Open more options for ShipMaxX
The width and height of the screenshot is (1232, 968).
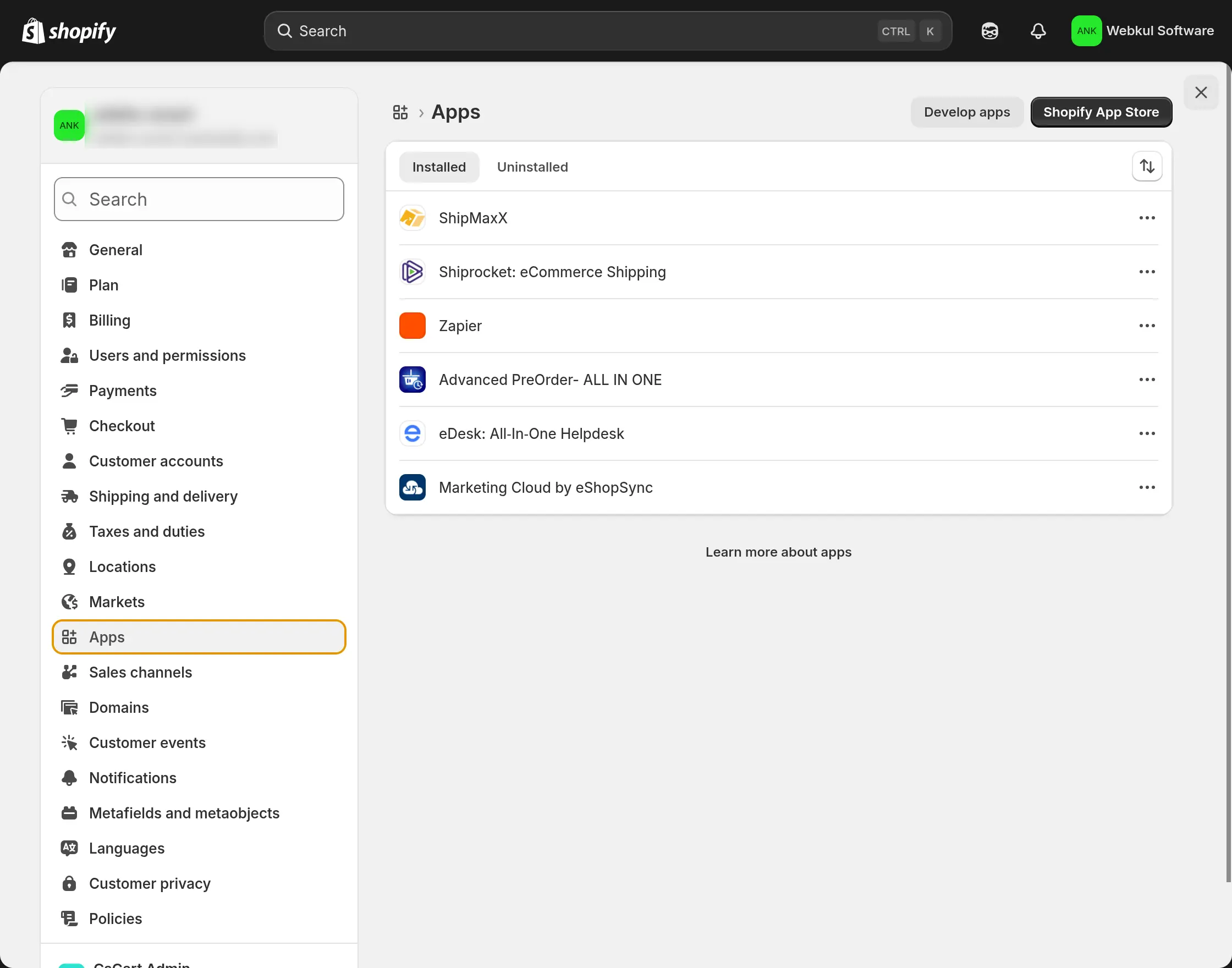point(1146,218)
